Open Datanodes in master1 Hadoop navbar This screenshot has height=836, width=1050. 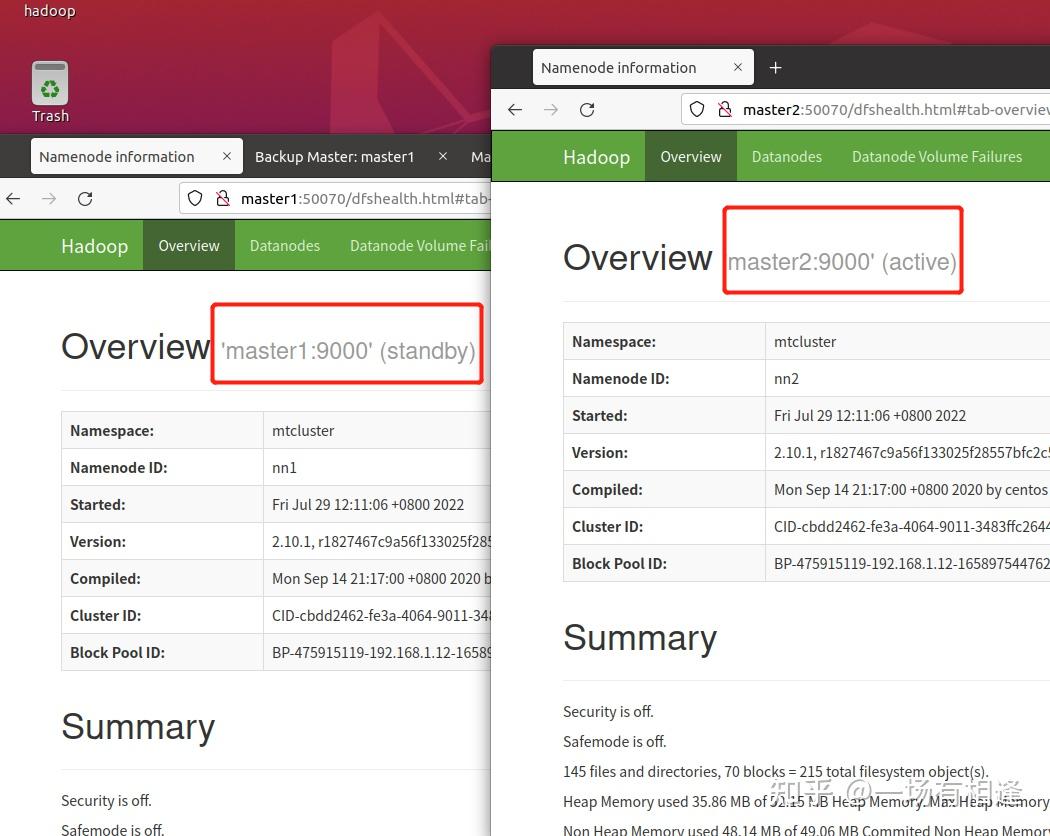pyautogui.click(x=285, y=246)
